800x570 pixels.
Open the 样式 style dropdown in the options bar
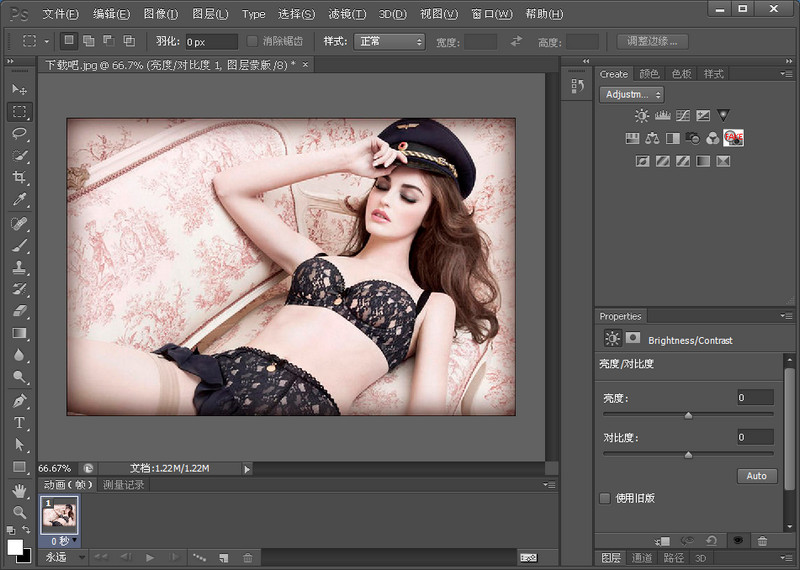tap(390, 41)
